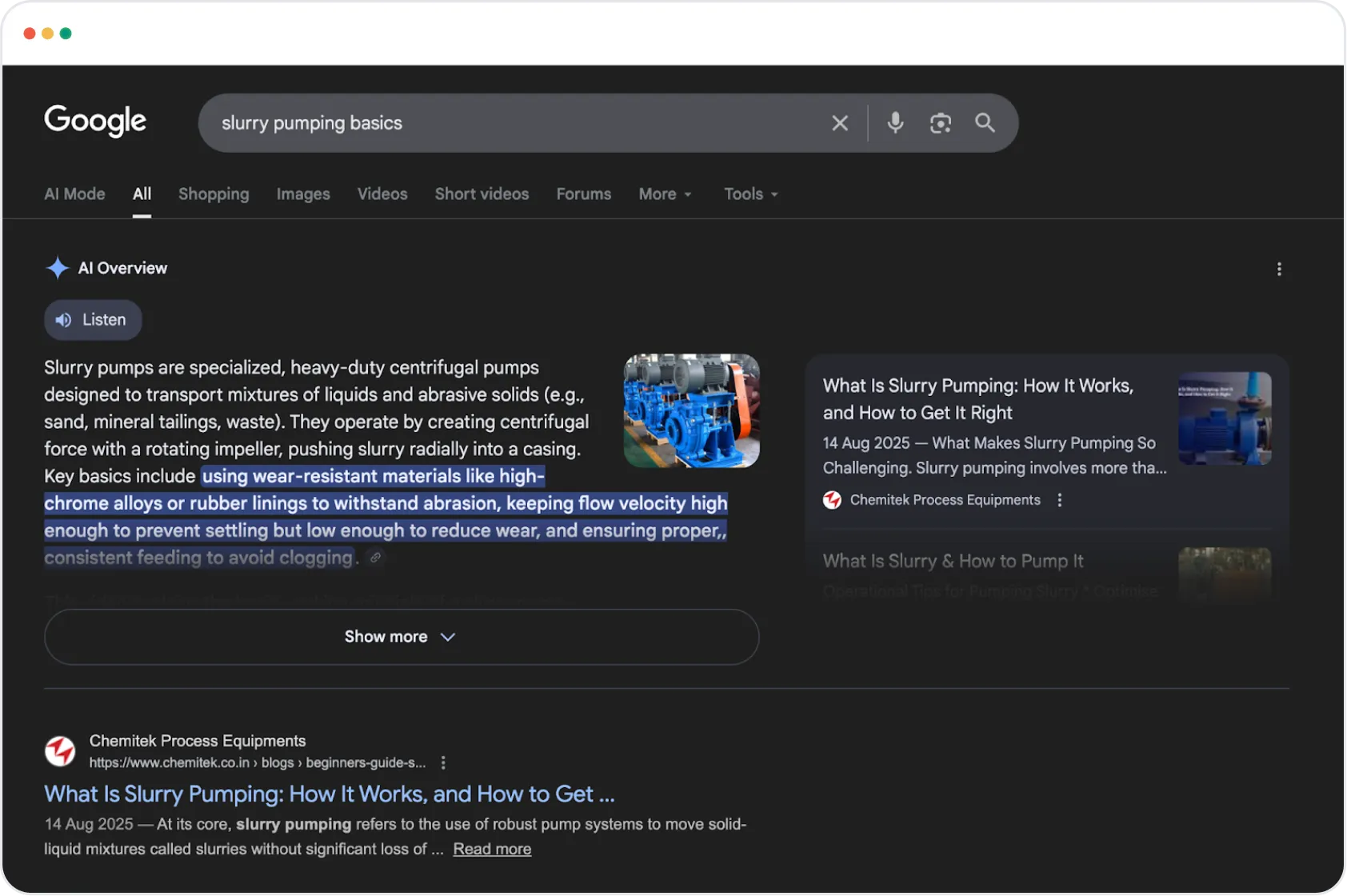1347x896 pixels.
Task: Click 'Chemitek Process Equipments' site name in search result
Action: (198, 741)
